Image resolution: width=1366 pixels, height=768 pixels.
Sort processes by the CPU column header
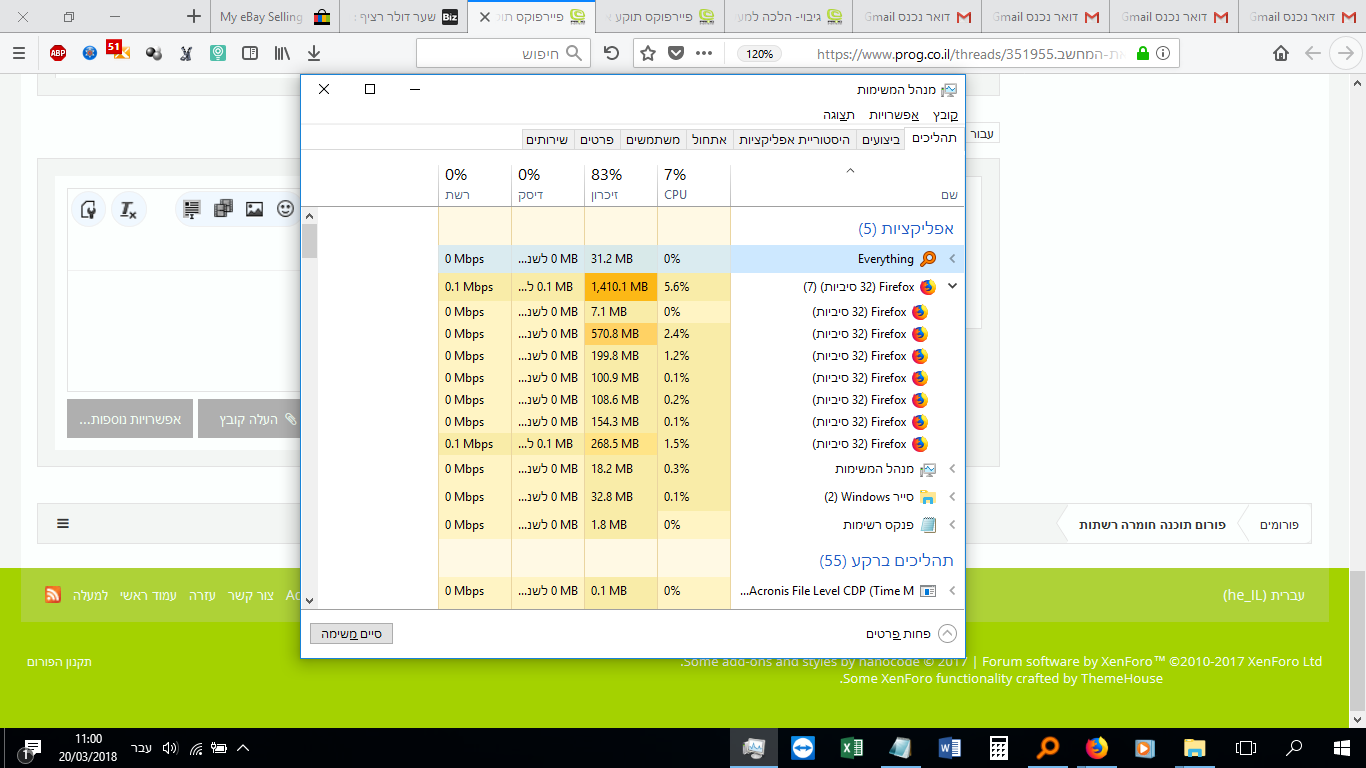tap(694, 185)
